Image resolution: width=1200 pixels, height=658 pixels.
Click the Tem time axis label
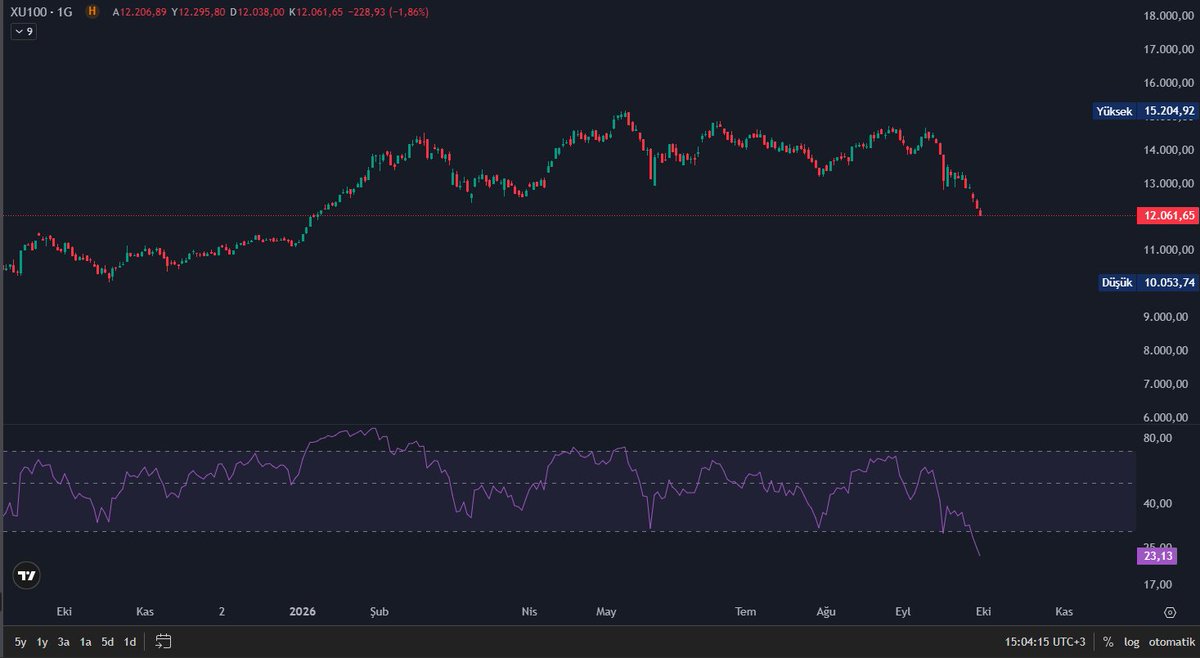(746, 611)
